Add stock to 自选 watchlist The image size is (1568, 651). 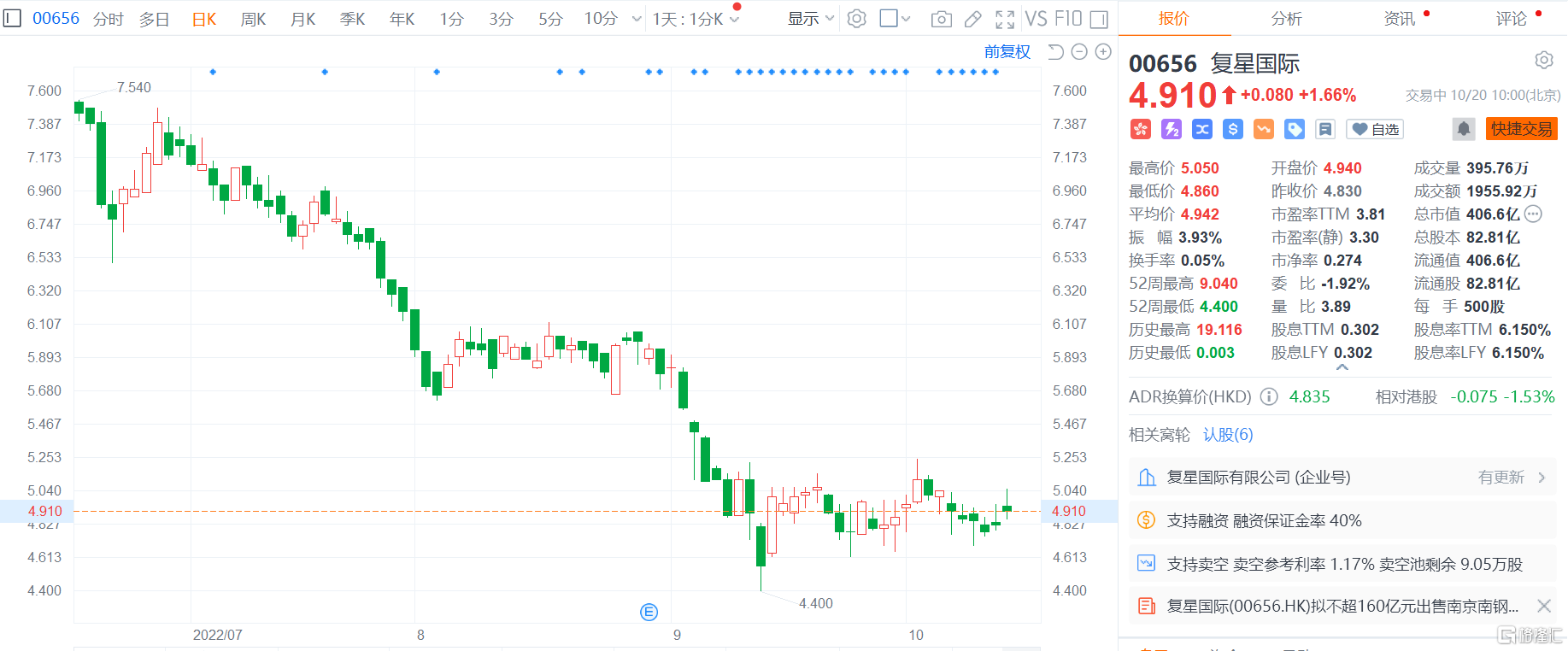(x=1376, y=129)
